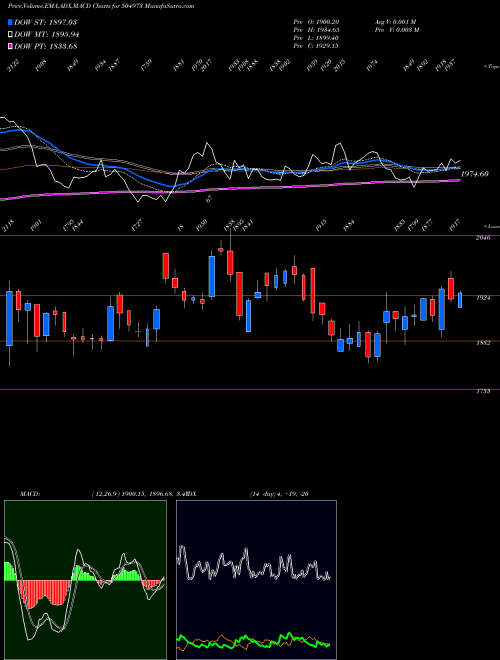Screen dimensions: 500x660
Task: Click the 1915 low-row label
Action: (x=321, y=226)
